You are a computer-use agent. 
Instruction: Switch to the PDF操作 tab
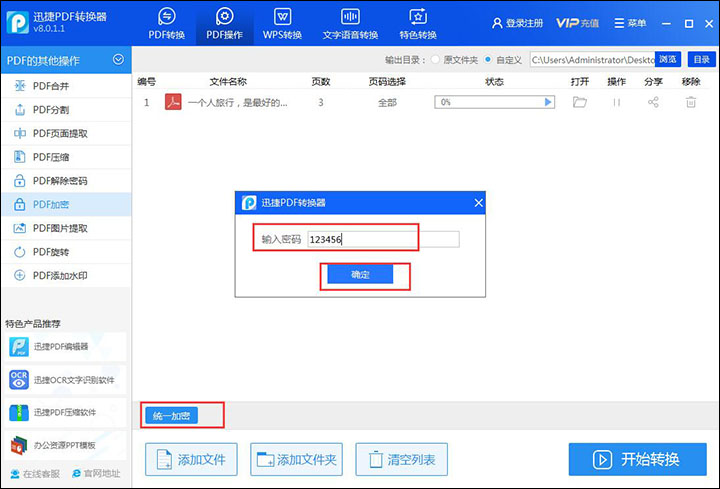point(225,23)
